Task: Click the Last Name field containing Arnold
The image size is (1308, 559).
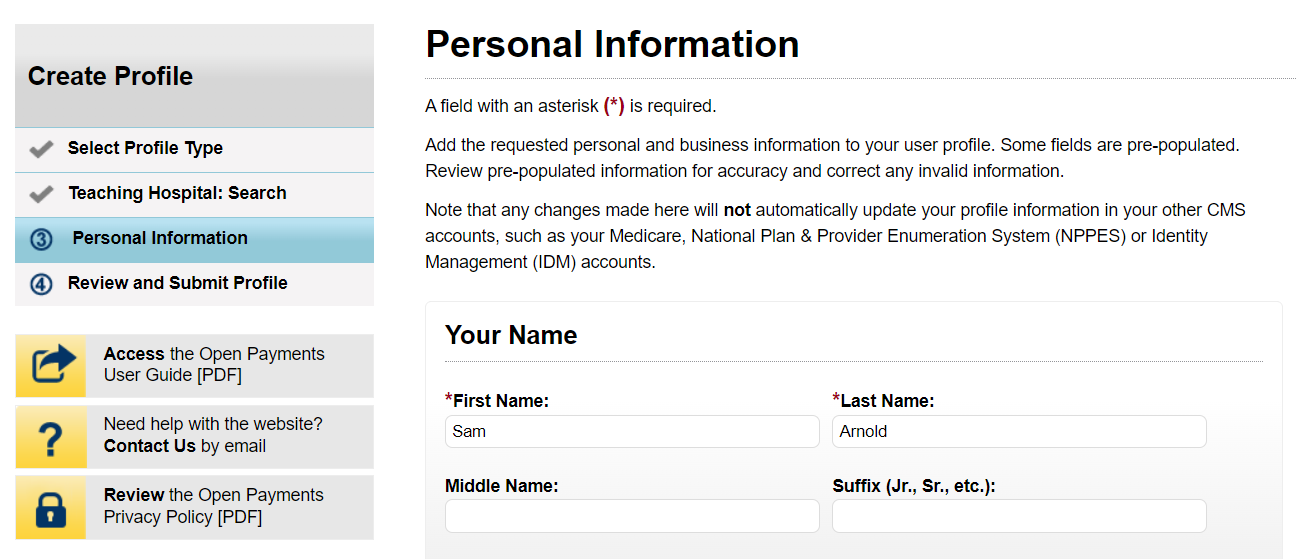Action: tap(1018, 432)
